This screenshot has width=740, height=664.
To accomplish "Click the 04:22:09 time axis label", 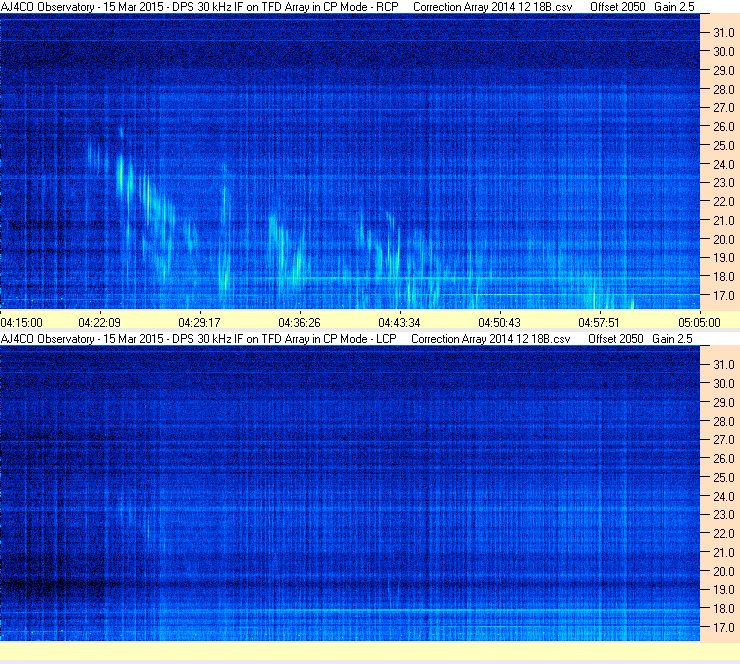I will (x=100, y=323).
